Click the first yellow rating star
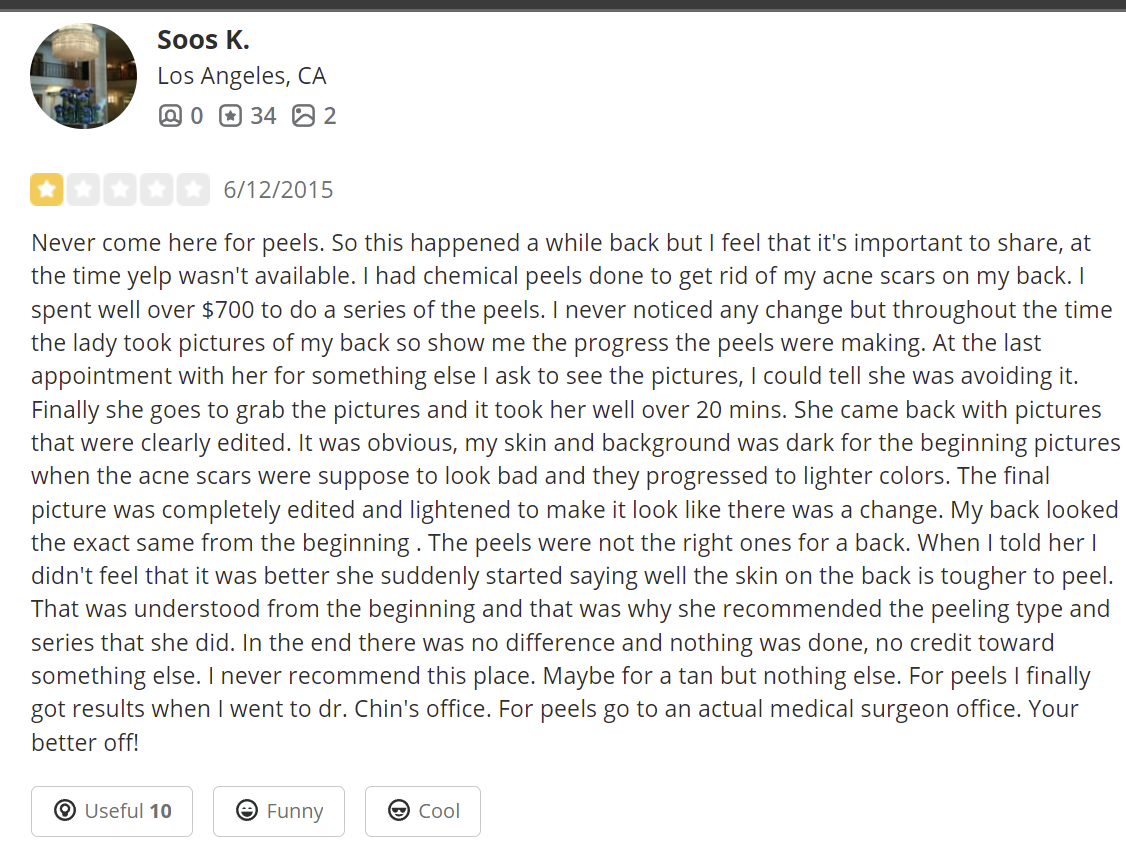The width and height of the screenshot is (1126, 848). [x=47, y=189]
